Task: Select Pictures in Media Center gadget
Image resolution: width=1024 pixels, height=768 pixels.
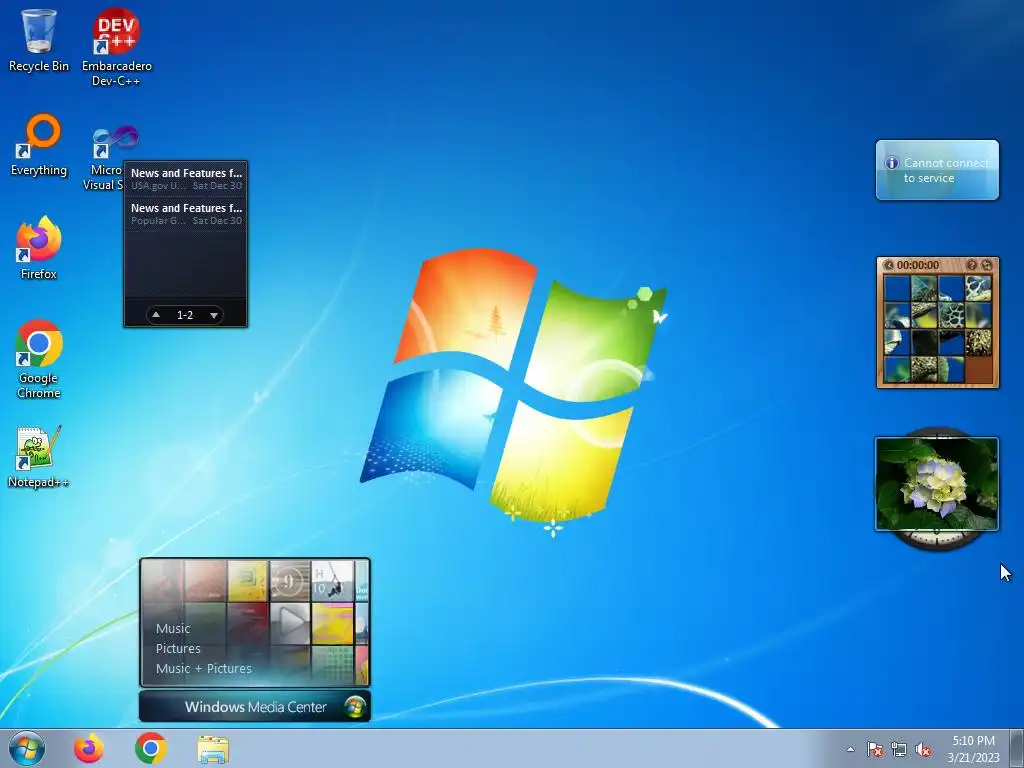Action: [178, 648]
